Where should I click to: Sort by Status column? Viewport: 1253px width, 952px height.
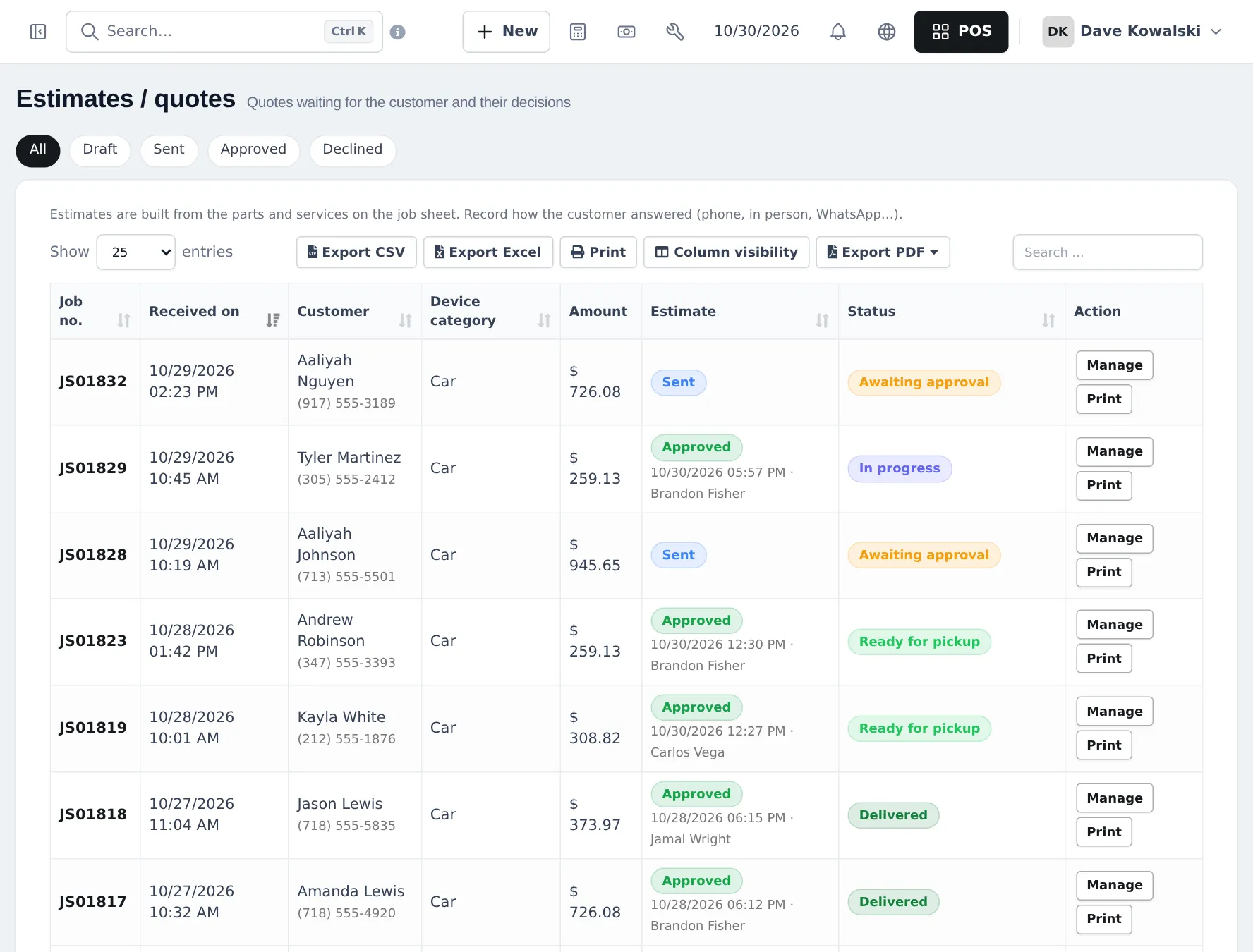click(951, 311)
